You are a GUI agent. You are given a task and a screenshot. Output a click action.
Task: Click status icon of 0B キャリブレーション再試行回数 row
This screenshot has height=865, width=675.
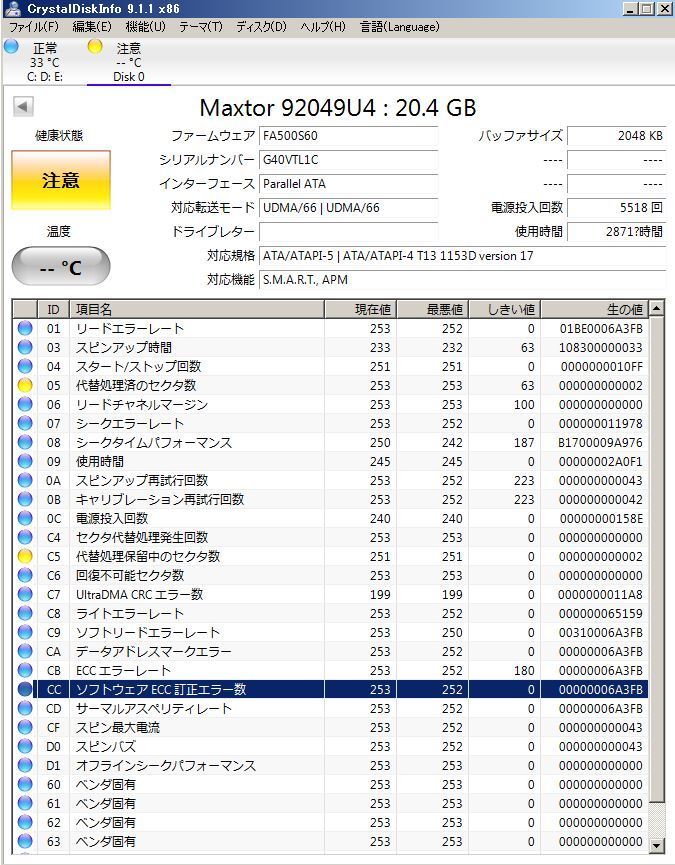click(x=25, y=499)
